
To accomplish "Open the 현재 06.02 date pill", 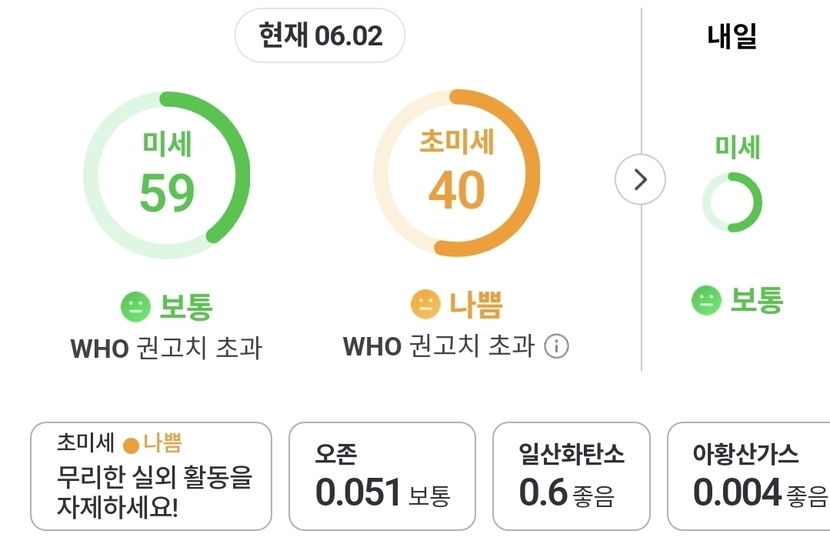I will (320, 36).
